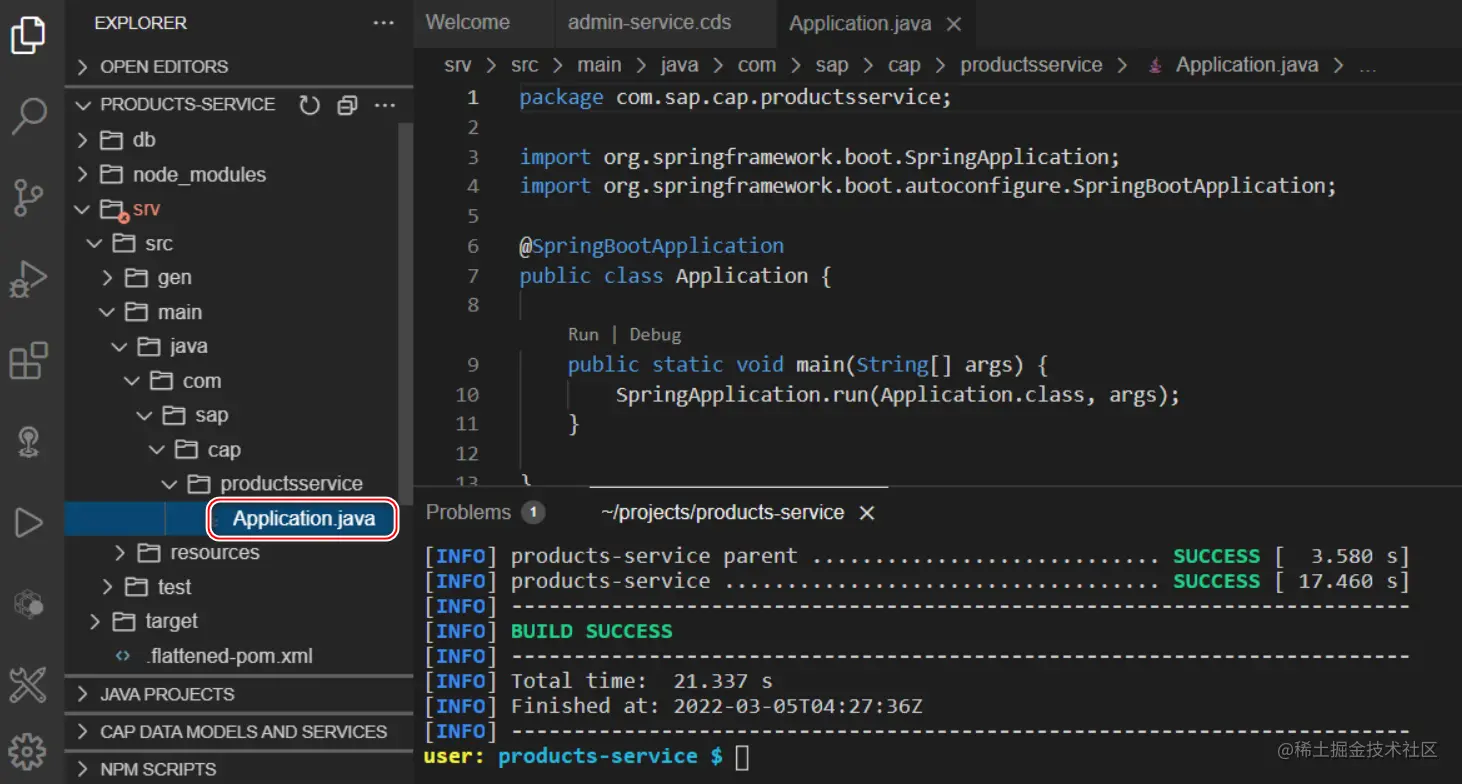Click main in the breadcrumb path
This screenshot has width=1462, height=784.
tap(599, 65)
